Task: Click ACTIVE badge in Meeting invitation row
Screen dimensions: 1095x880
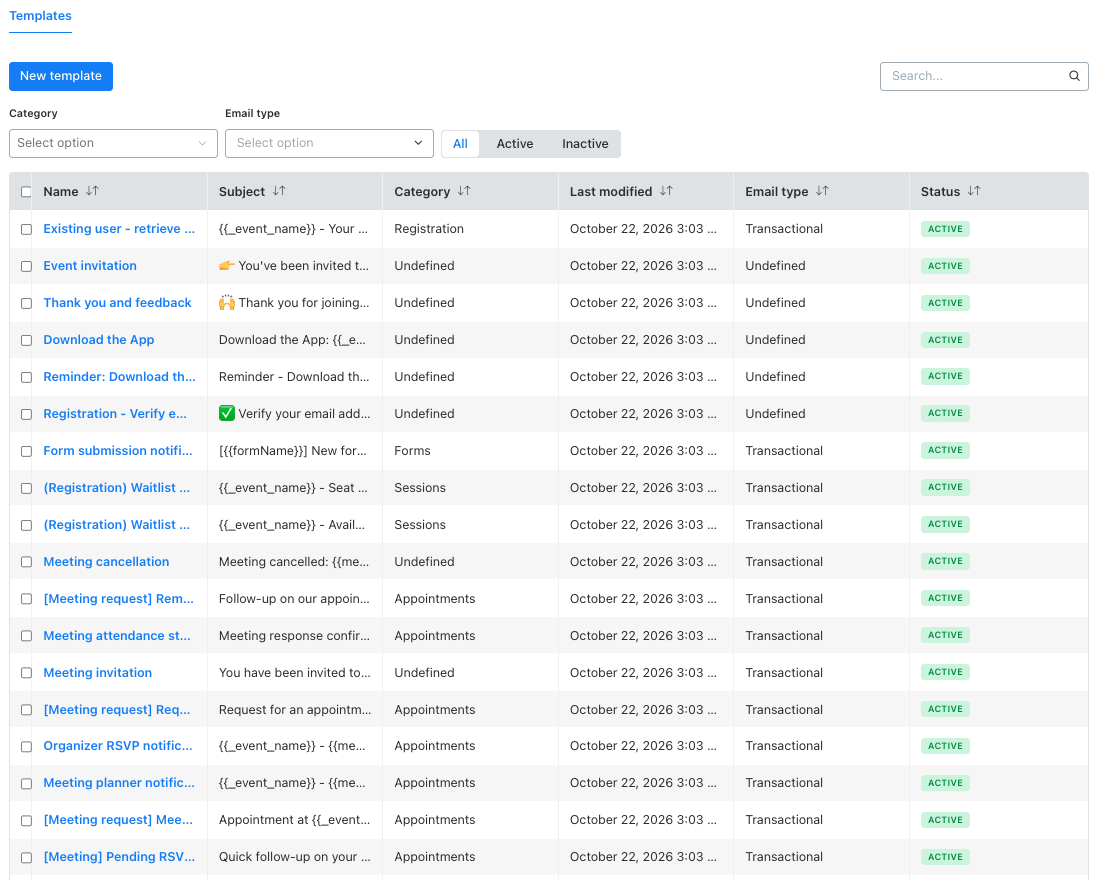Action: click(x=945, y=673)
